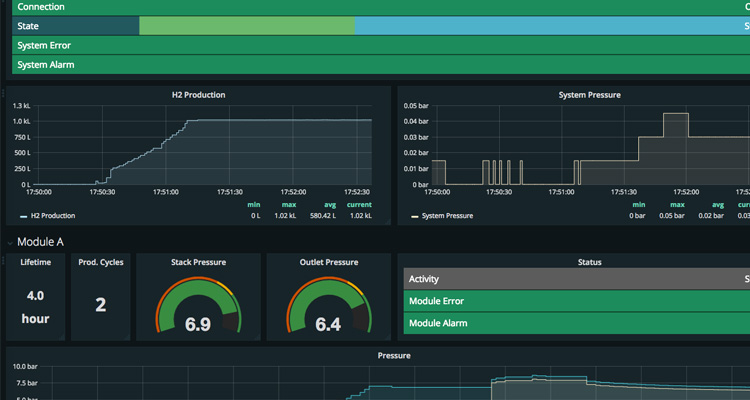Sort H2 Production legend by max
This screenshot has width=750, height=400.
[x=288, y=205]
